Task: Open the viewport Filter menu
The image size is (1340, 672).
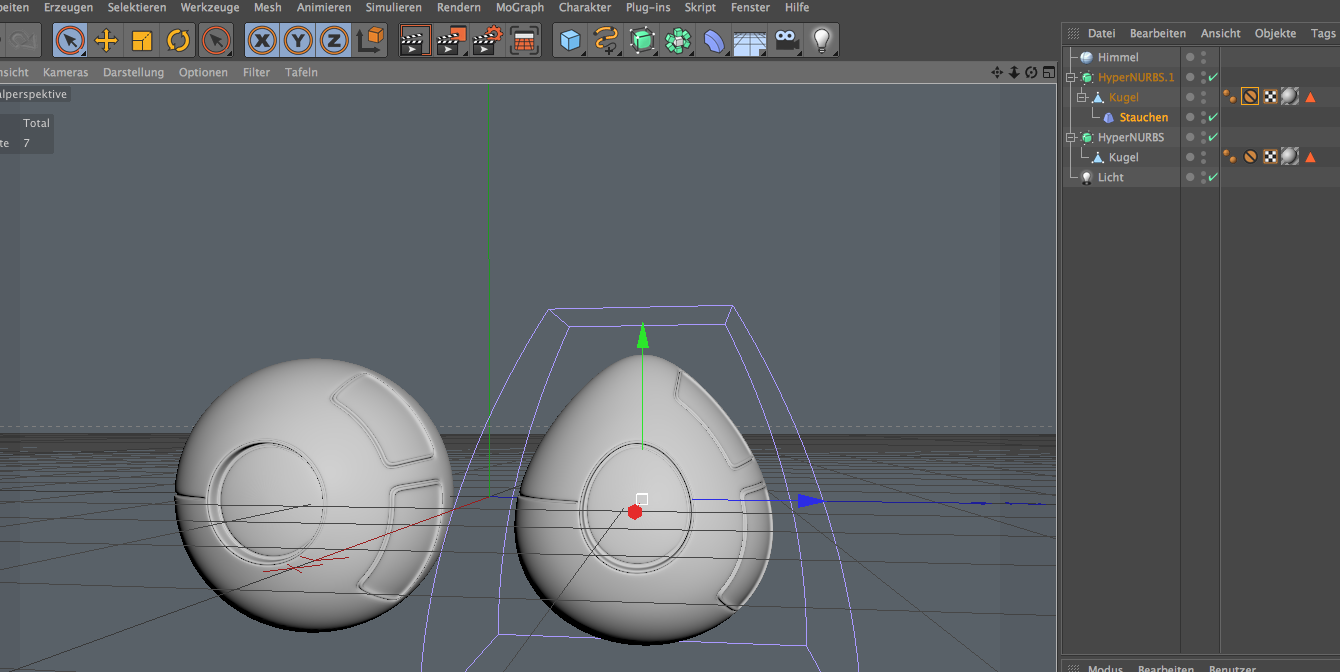Action: click(256, 72)
